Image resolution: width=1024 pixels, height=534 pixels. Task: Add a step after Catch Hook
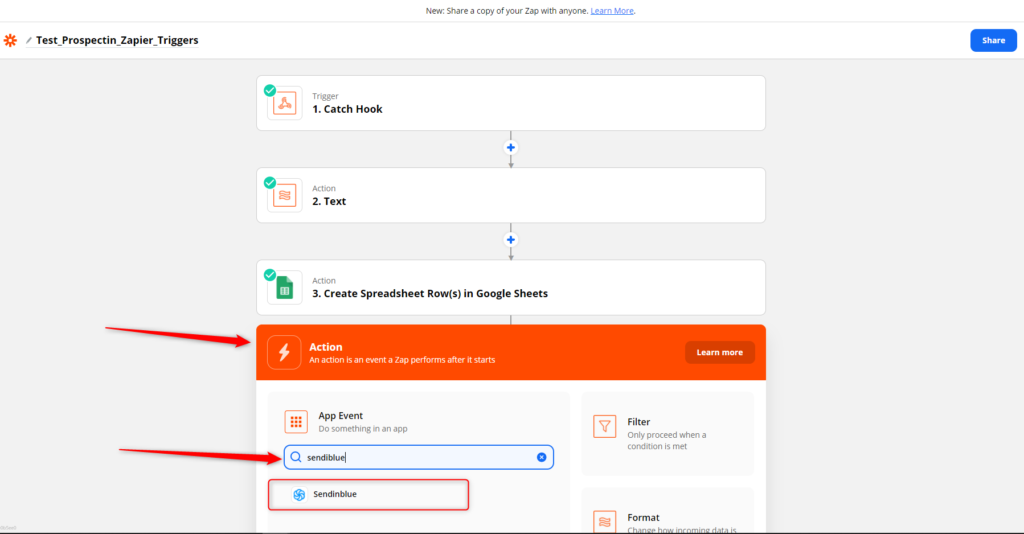[x=511, y=148]
